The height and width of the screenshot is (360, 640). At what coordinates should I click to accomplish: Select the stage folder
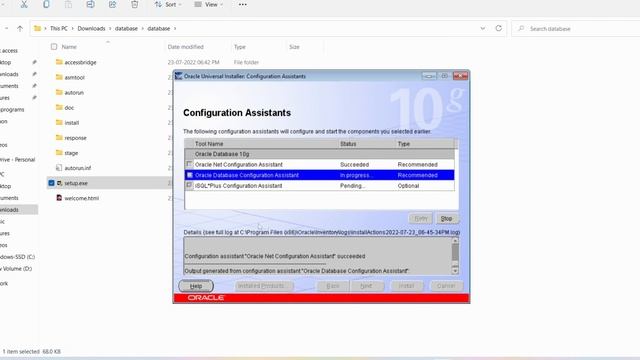point(71,153)
